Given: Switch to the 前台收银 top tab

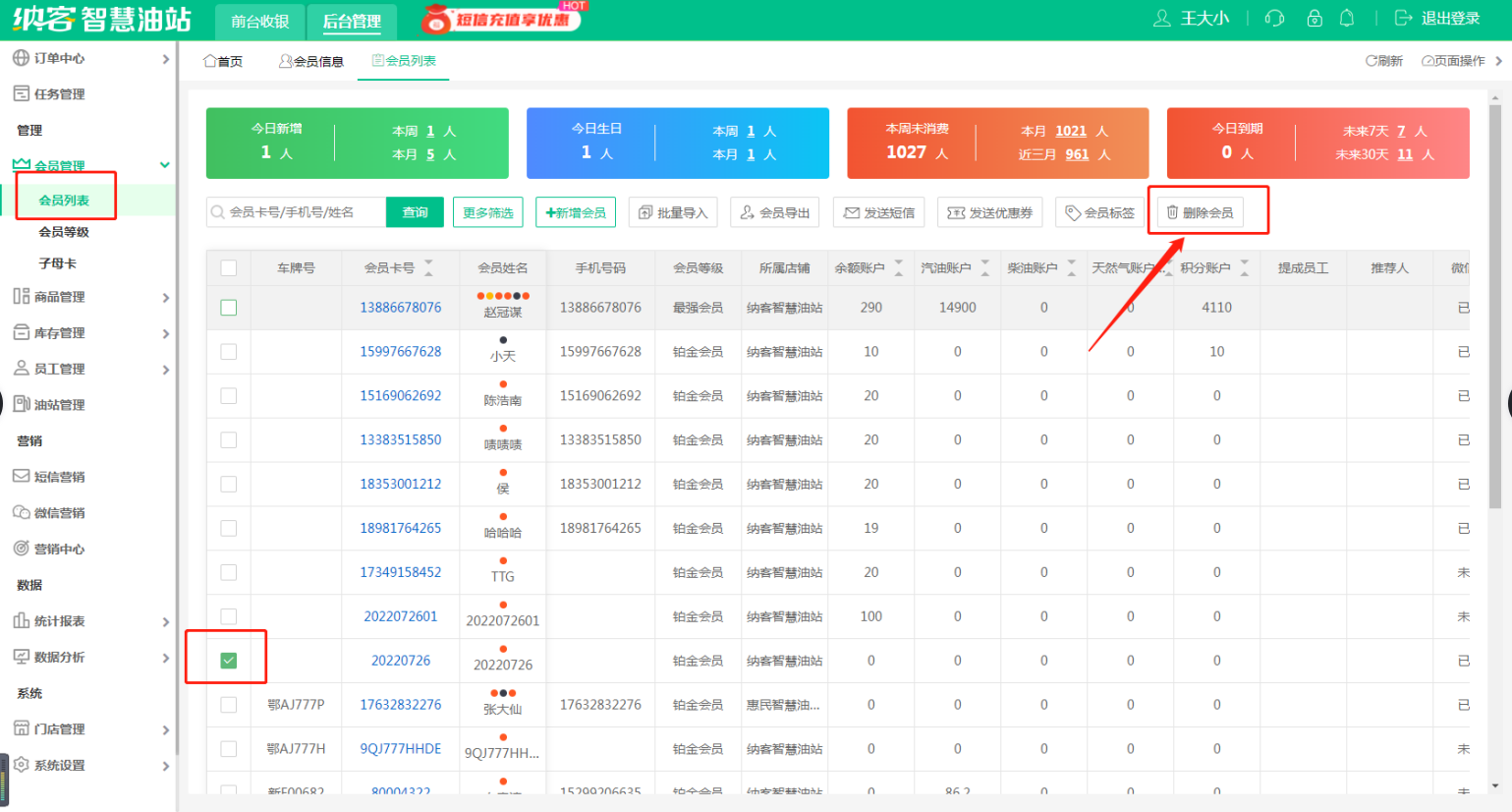Looking at the screenshot, I should [x=260, y=22].
